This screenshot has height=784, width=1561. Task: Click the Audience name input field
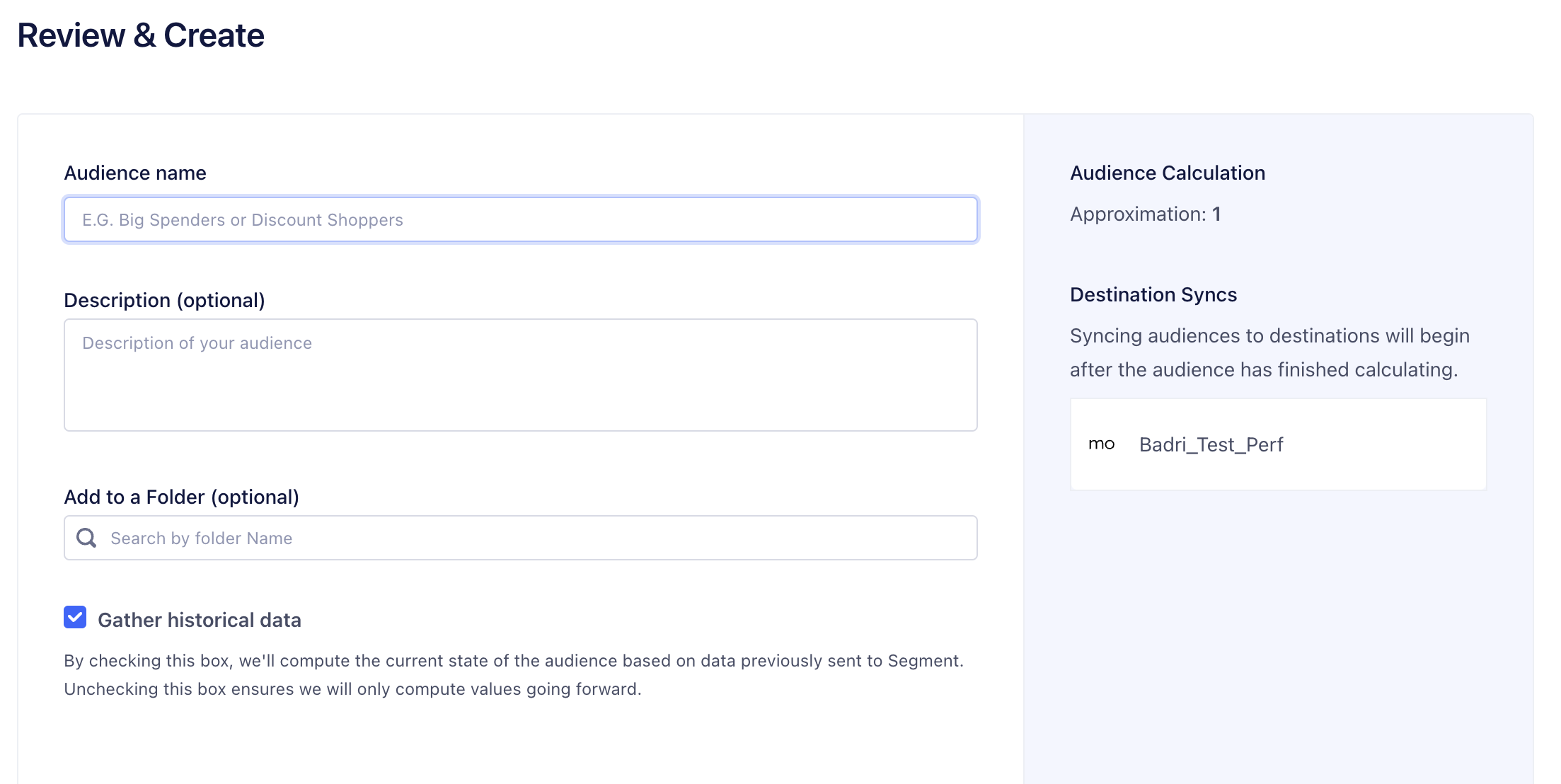[520, 219]
